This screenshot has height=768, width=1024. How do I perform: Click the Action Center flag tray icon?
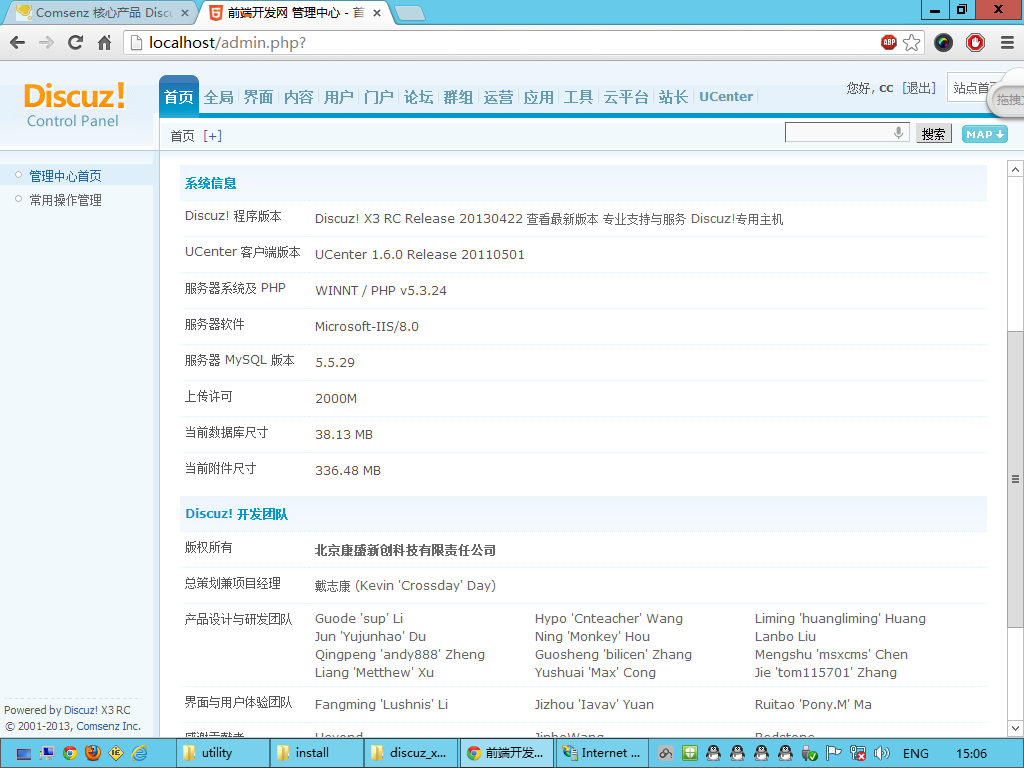(834, 753)
